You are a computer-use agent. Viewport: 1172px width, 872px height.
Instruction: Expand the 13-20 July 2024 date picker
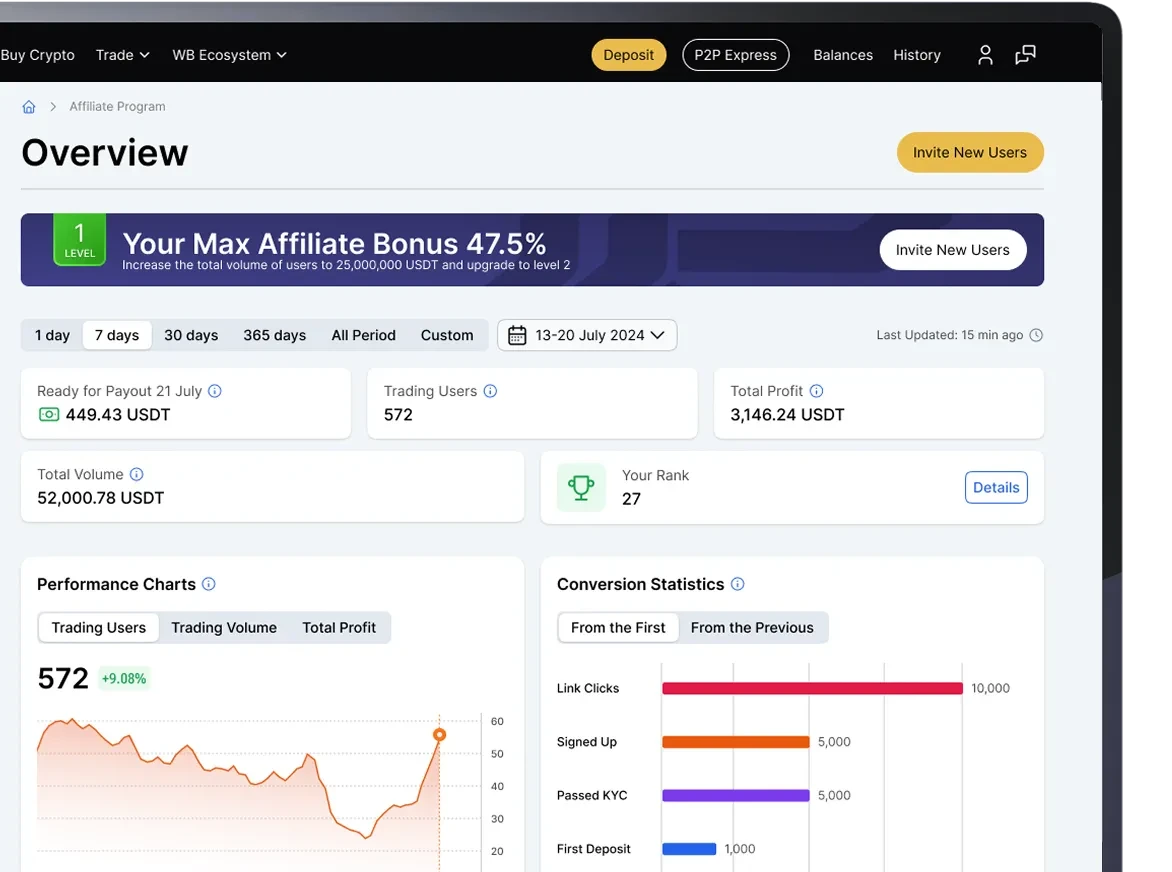[x=587, y=335]
